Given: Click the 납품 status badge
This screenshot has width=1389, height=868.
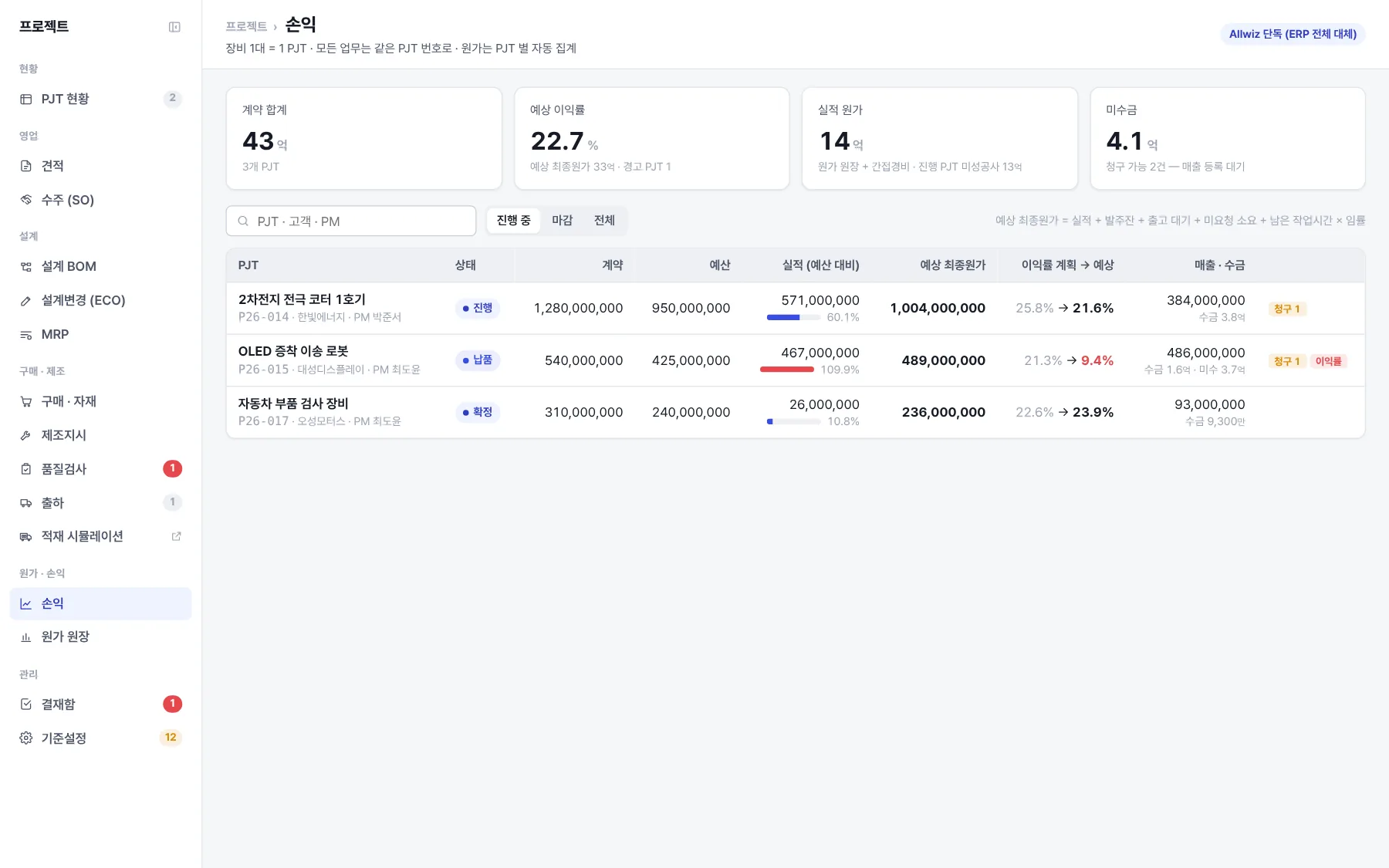Looking at the screenshot, I should (x=478, y=360).
